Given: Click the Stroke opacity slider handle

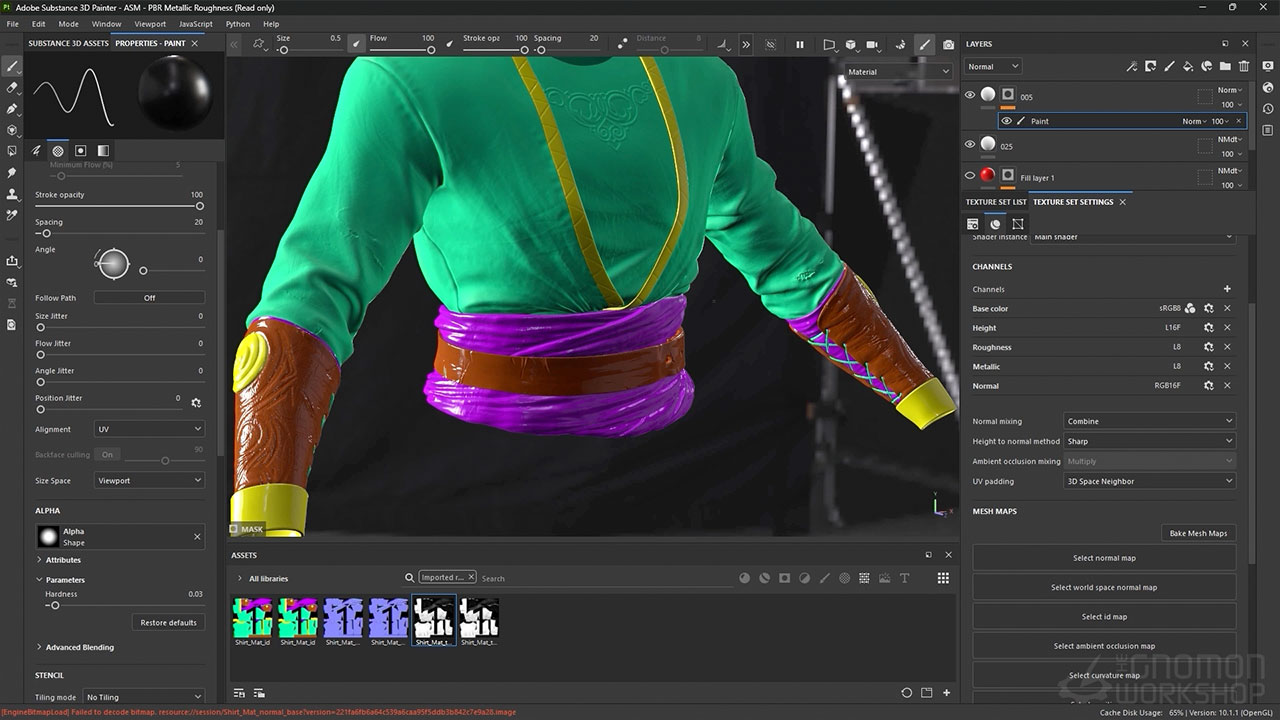Looking at the screenshot, I should (x=200, y=205).
